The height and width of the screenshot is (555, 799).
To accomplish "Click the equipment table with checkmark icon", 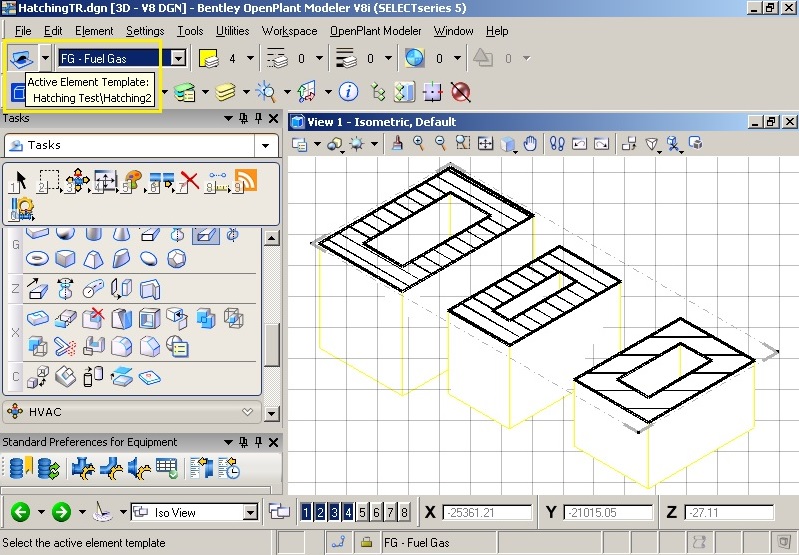I will coord(167,468).
